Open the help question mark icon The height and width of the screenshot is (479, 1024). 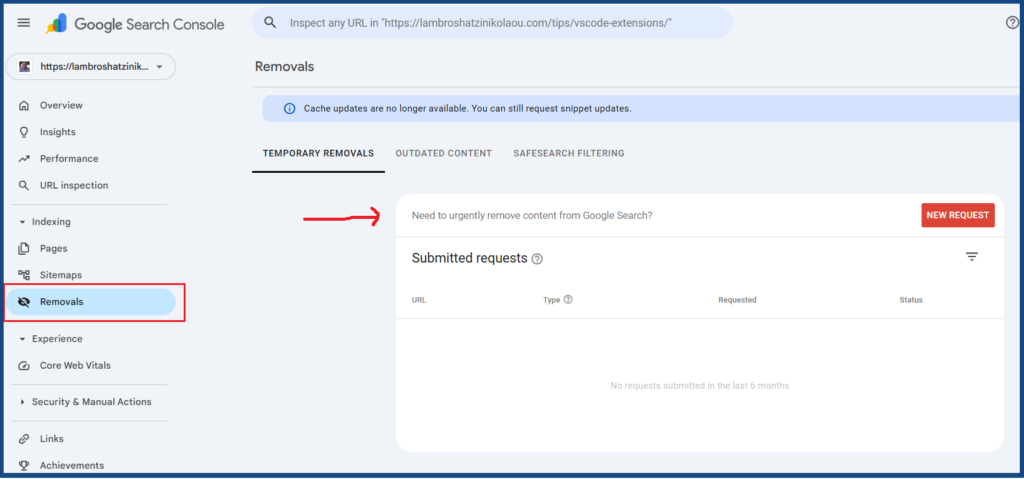coord(1012,23)
